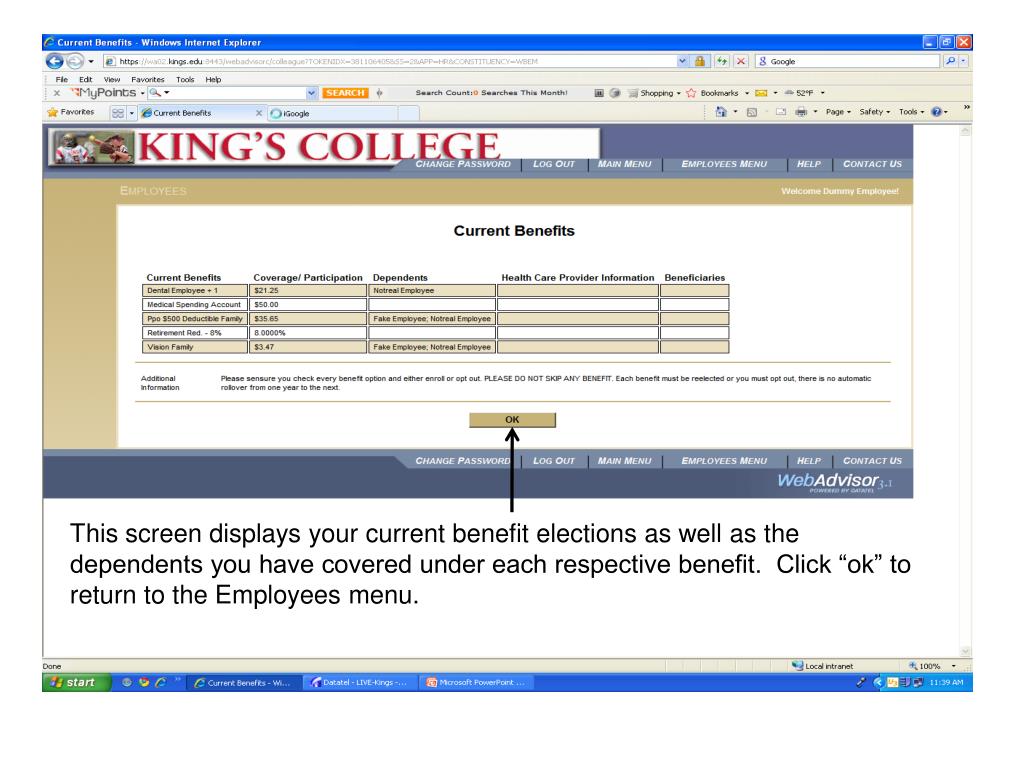This screenshot has height=768, width=1024.
Task: Open the Page dropdown menu
Action: click(x=838, y=112)
